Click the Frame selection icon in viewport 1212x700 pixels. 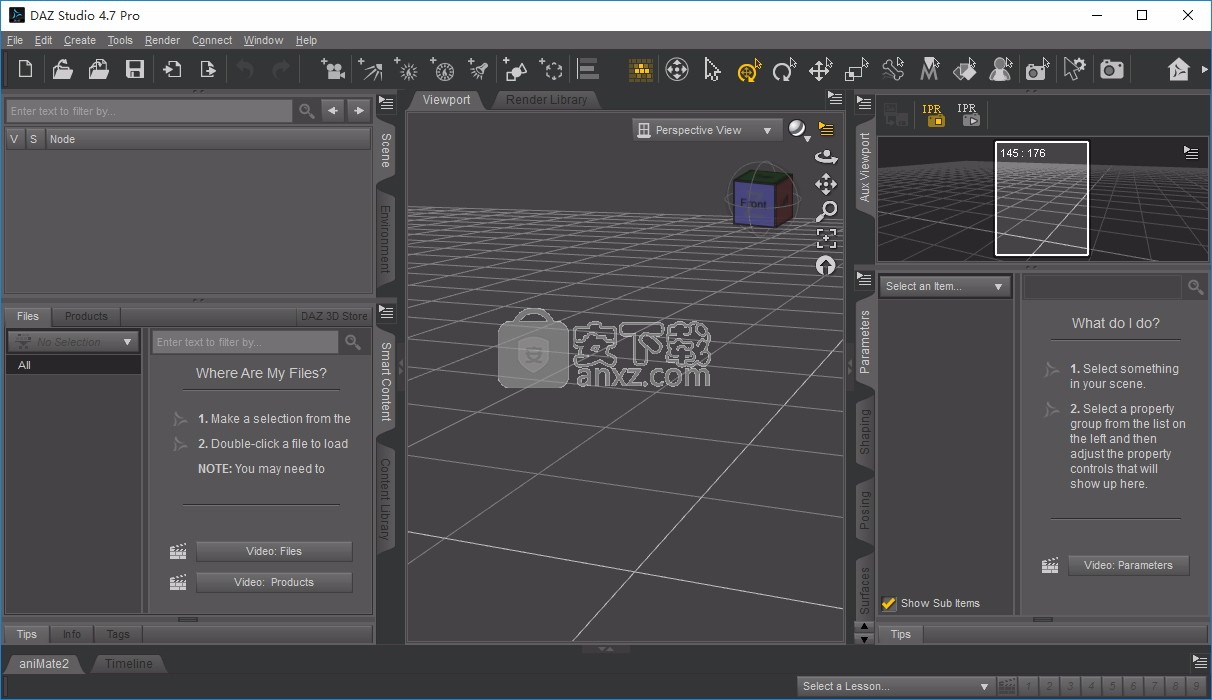pos(826,238)
